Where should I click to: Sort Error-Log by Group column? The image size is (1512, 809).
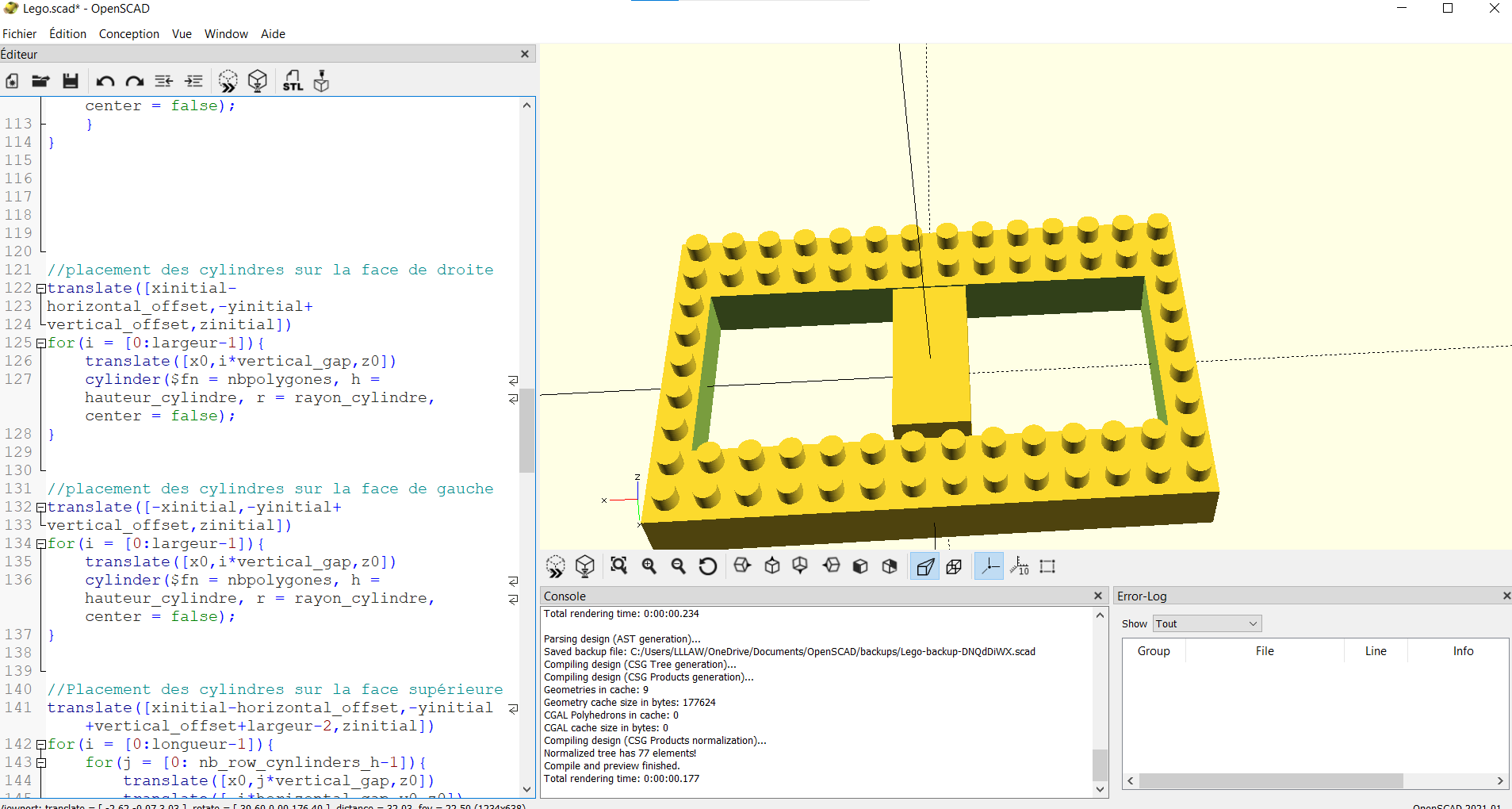tap(1154, 651)
